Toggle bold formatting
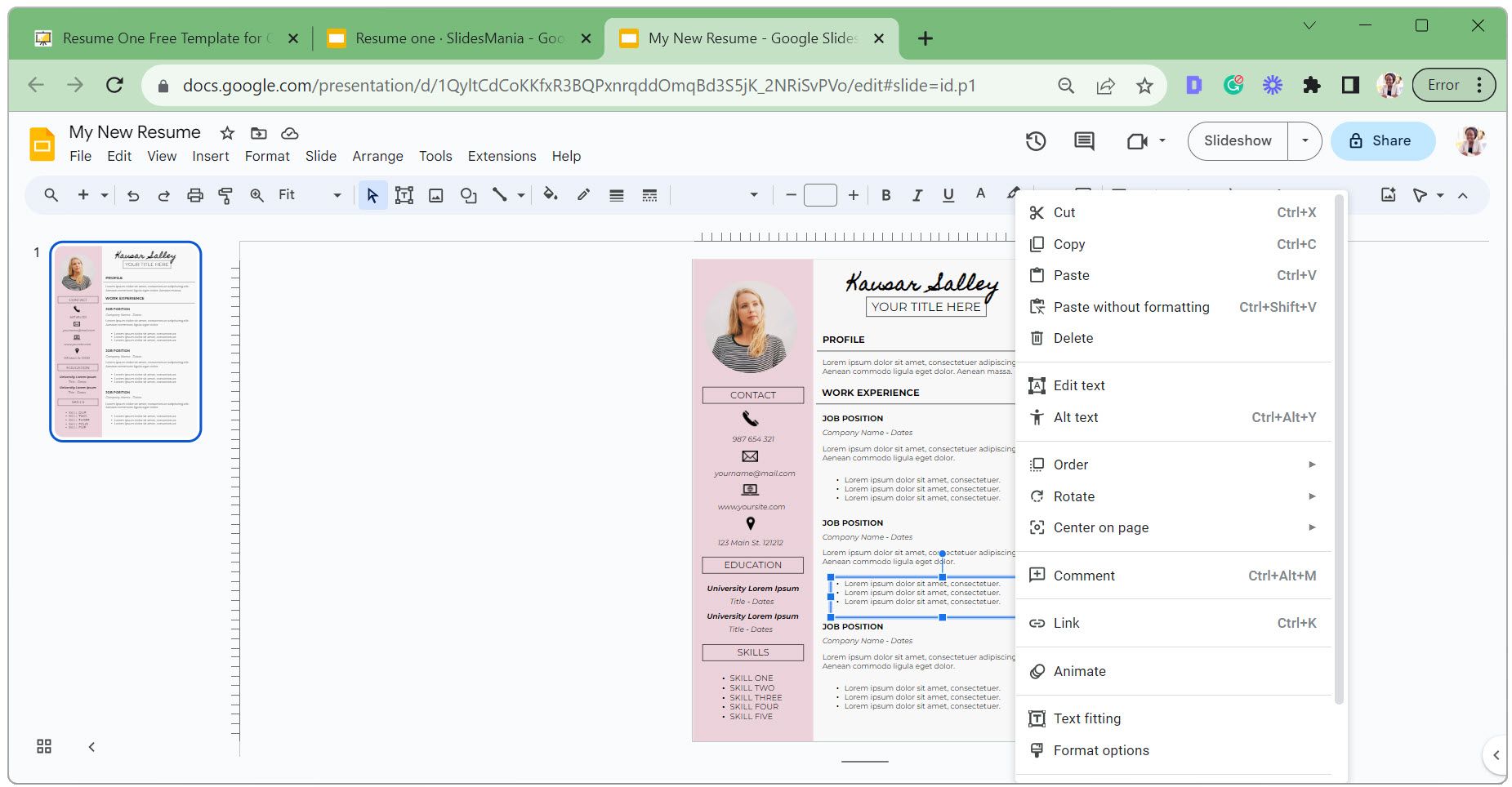Screen dimensions: 1512x787 click(885, 195)
